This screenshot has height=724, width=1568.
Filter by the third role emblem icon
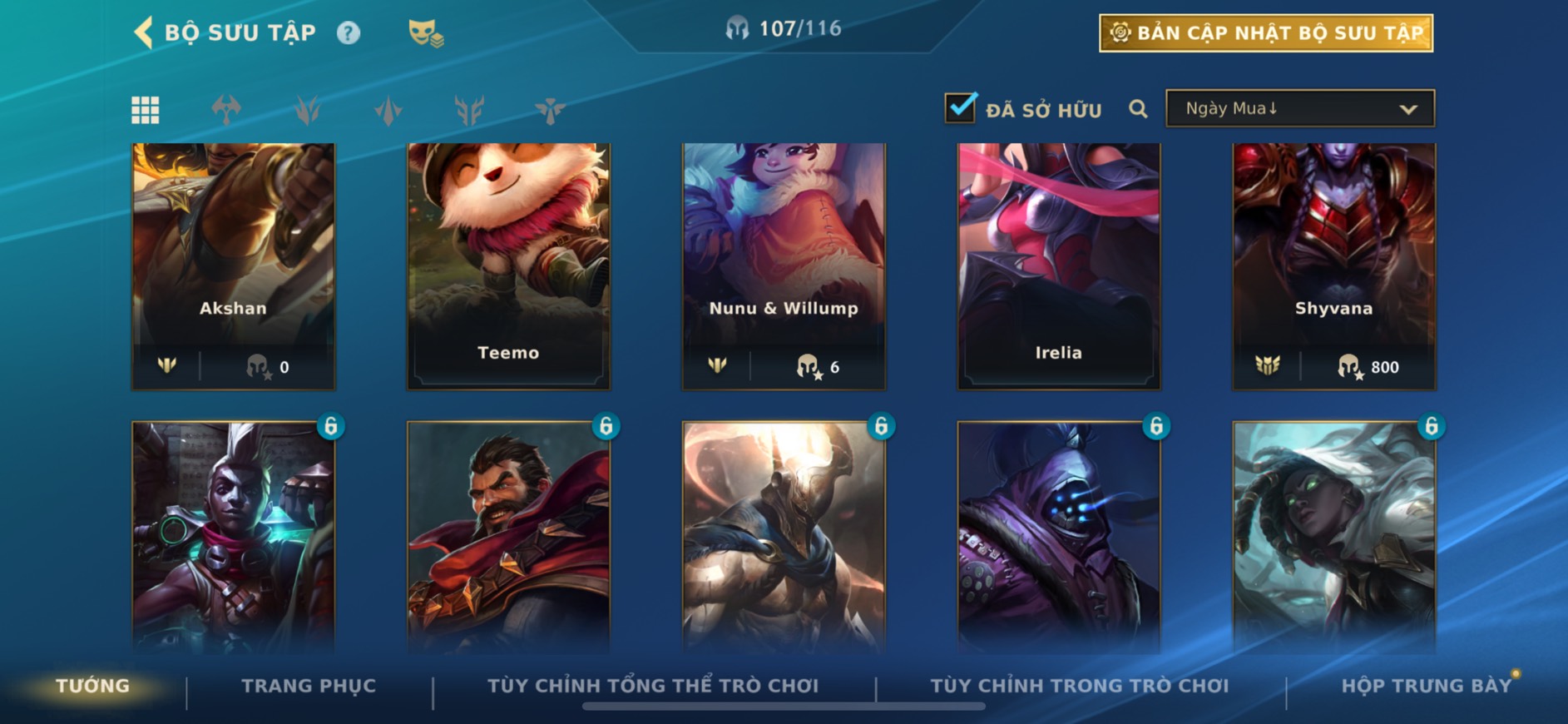coord(388,109)
